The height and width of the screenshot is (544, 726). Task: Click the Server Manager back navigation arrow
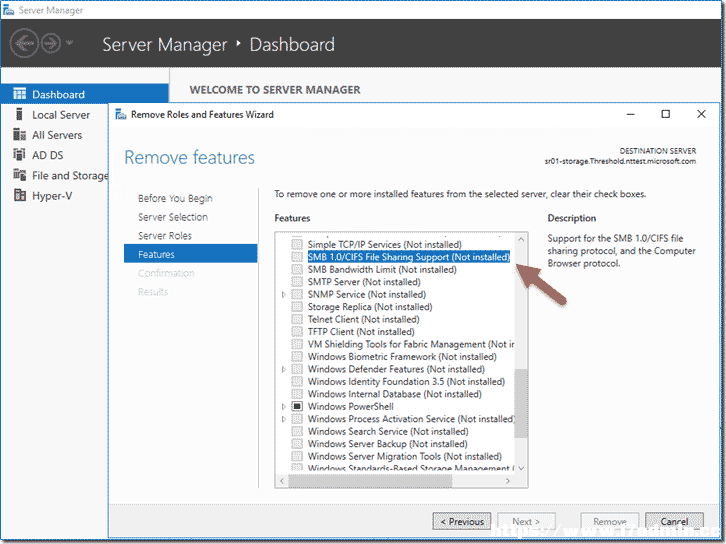24,44
